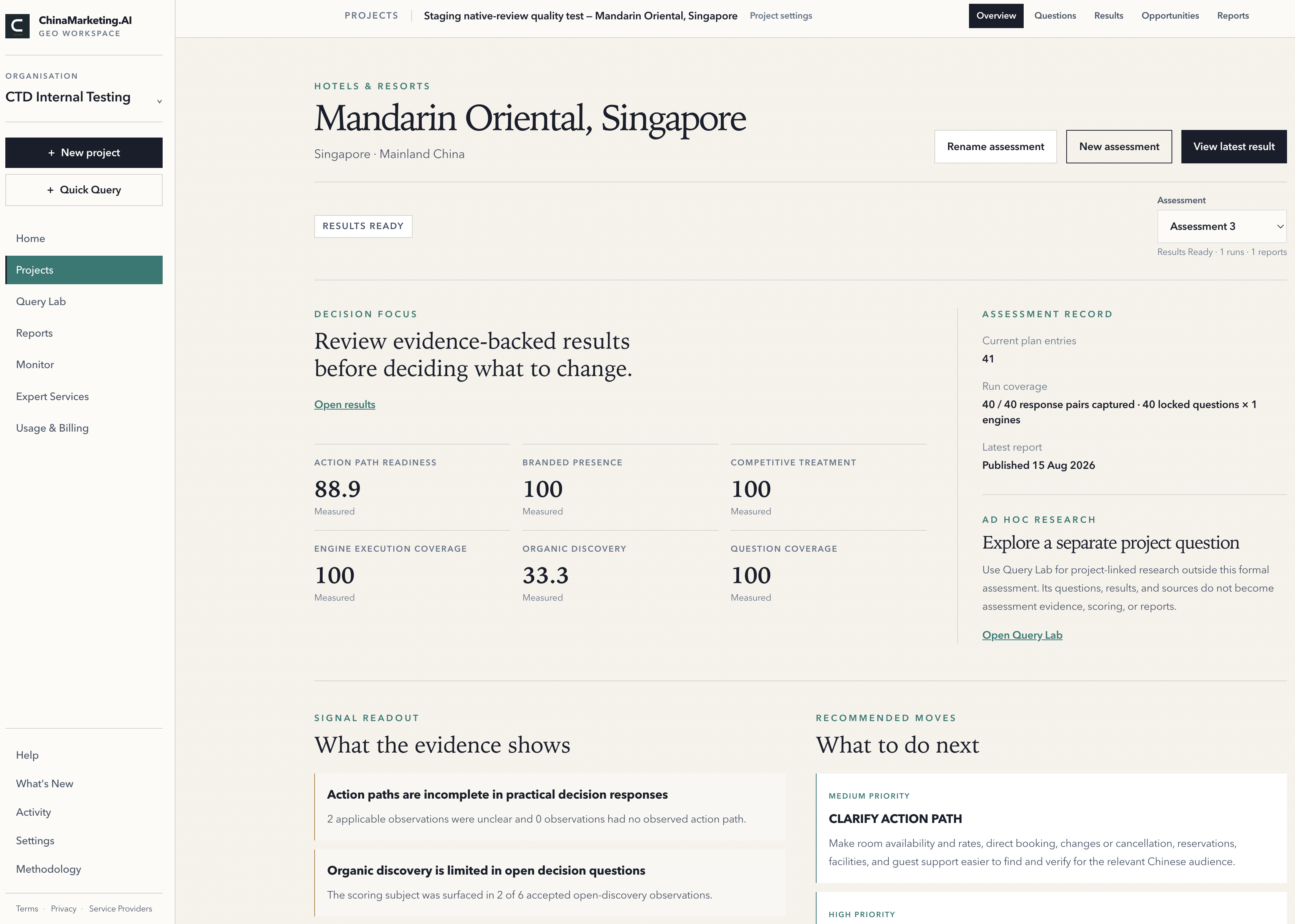Image resolution: width=1295 pixels, height=924 pixels.
Task: Click the current plan entries value 41
Action: [988, 359]
